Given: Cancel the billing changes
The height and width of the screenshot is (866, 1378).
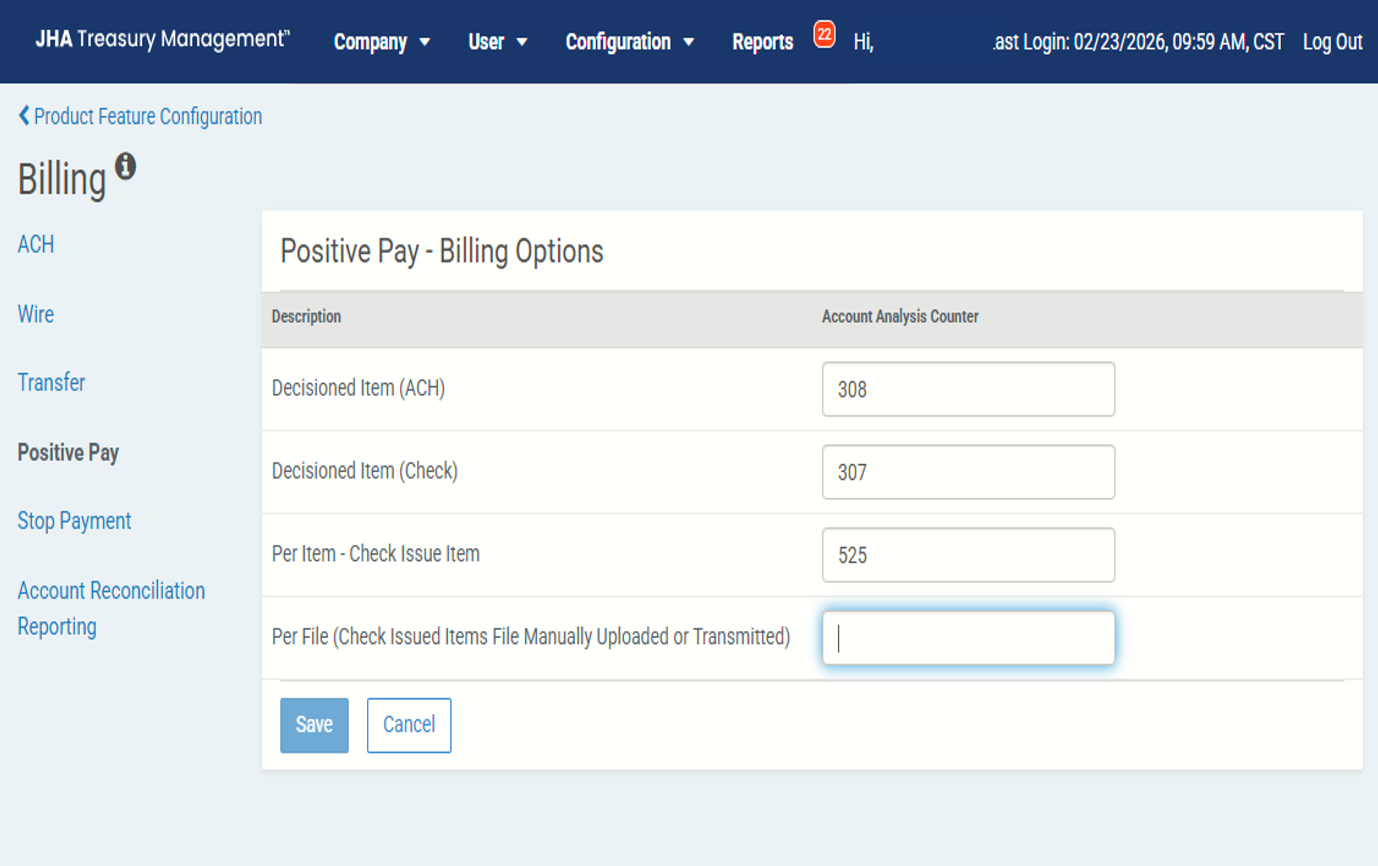Looking at the screenshot, I should tap(408, 725).
